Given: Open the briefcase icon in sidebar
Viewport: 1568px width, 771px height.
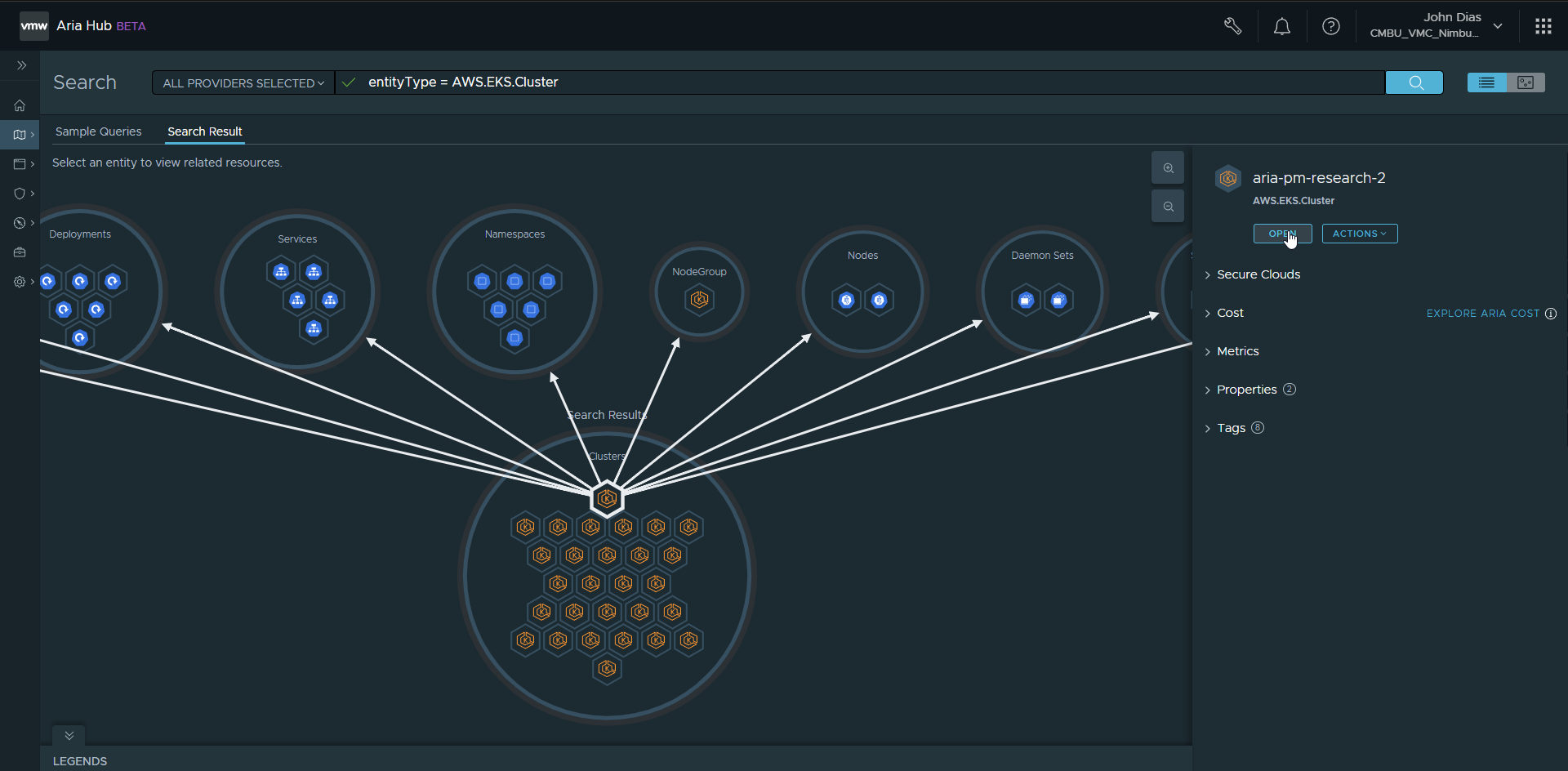Looking at the screenshot, I should 20,252.
